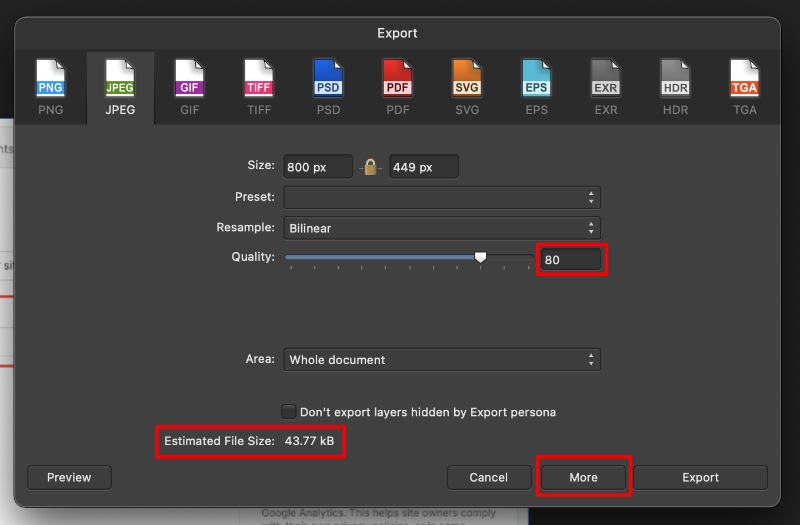
Task: Choose the HDR export format icon
Action: tap(675, 79)
